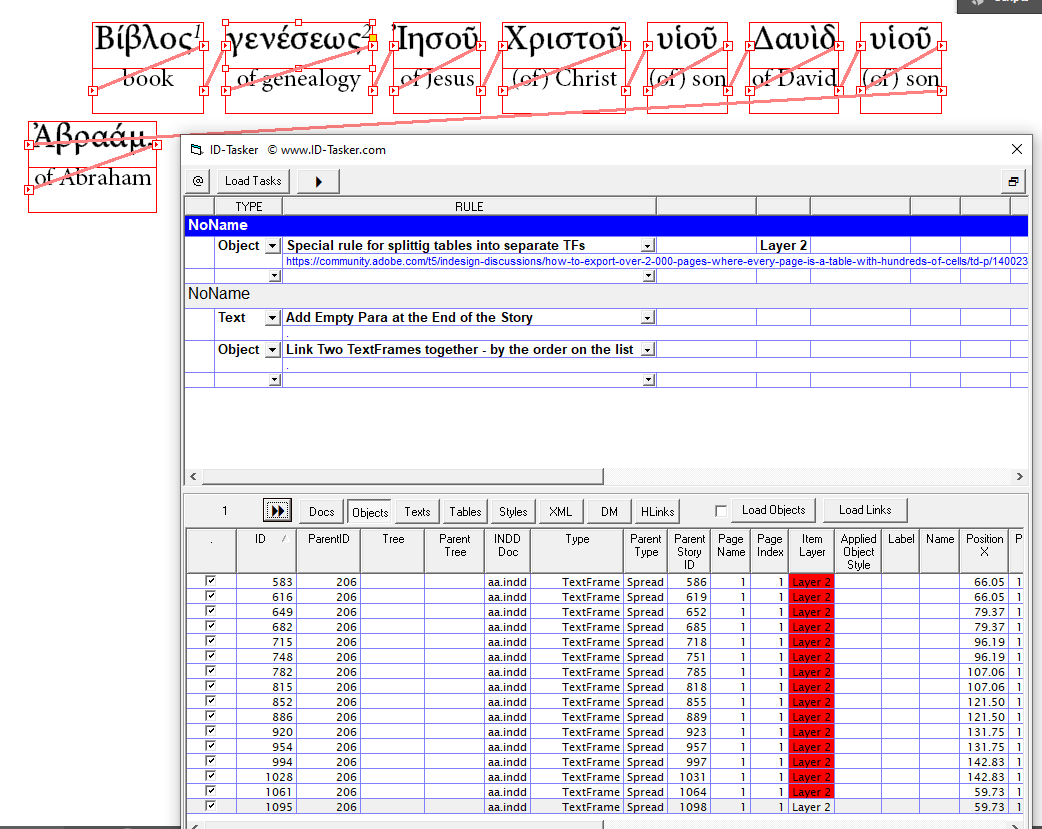Screen dimensions: 1042x829
Task: Click the horizontal scrollbar below the rules list
Action: click(400, 476)
